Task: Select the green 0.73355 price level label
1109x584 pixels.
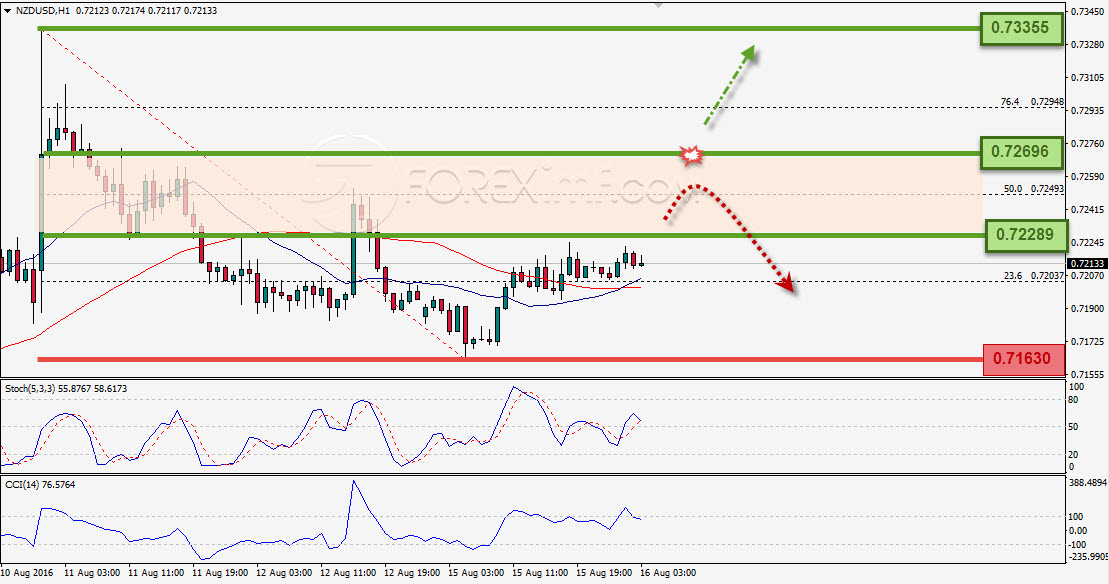Action: 1021,28
